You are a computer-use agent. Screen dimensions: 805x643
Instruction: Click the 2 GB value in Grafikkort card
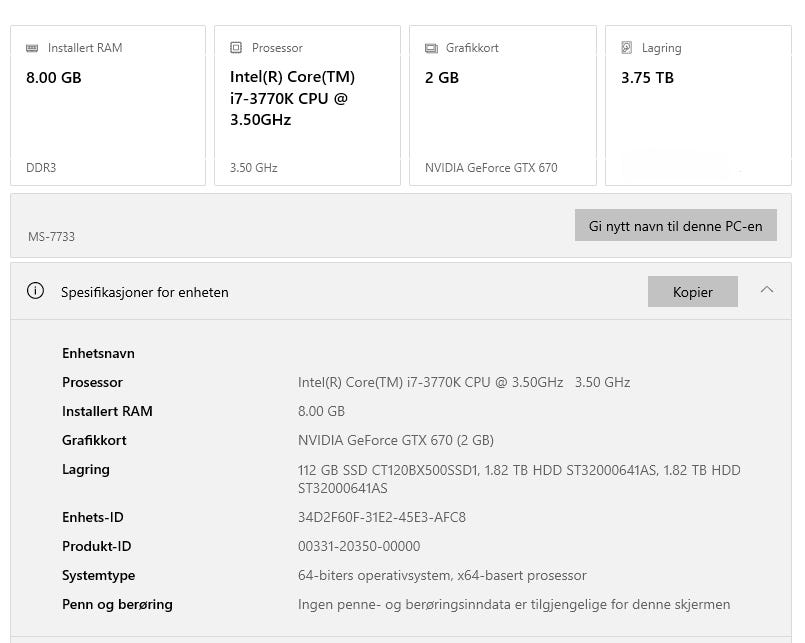coord(442,78)
